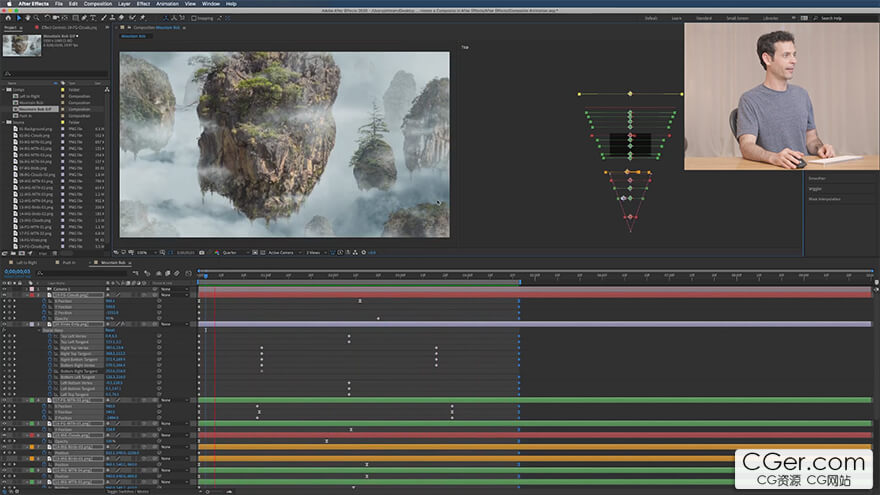The height and width of the screenshot is (495, 880).
Task: Click the yellow label swatch of Comps folder
Action: pyautogui.click(x=62, y=89)
